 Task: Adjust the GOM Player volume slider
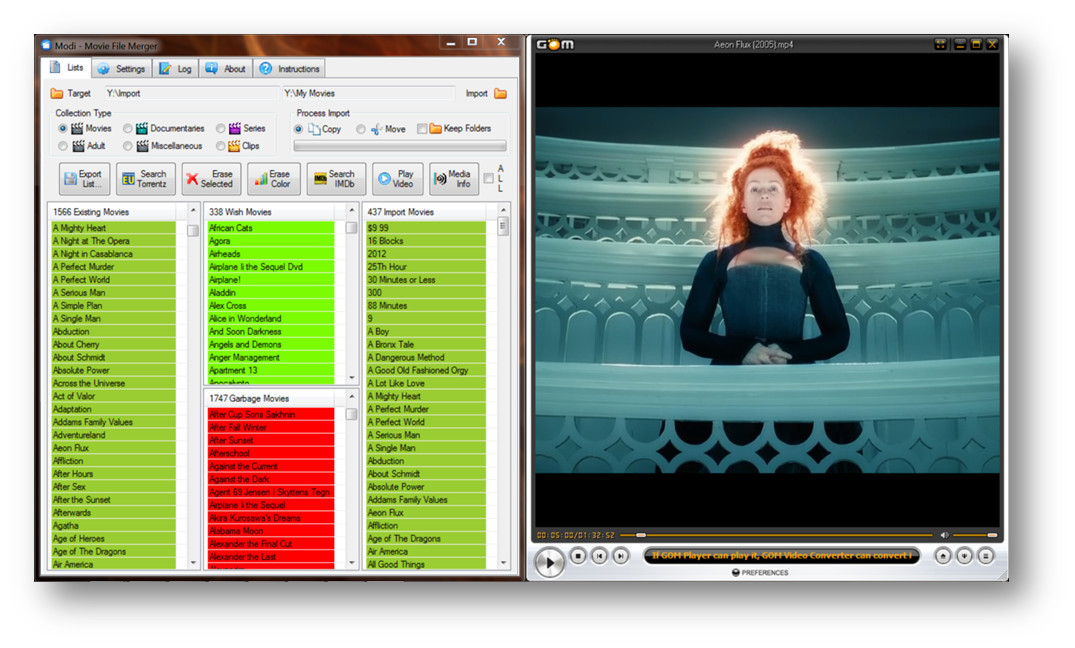pos(974,535)
